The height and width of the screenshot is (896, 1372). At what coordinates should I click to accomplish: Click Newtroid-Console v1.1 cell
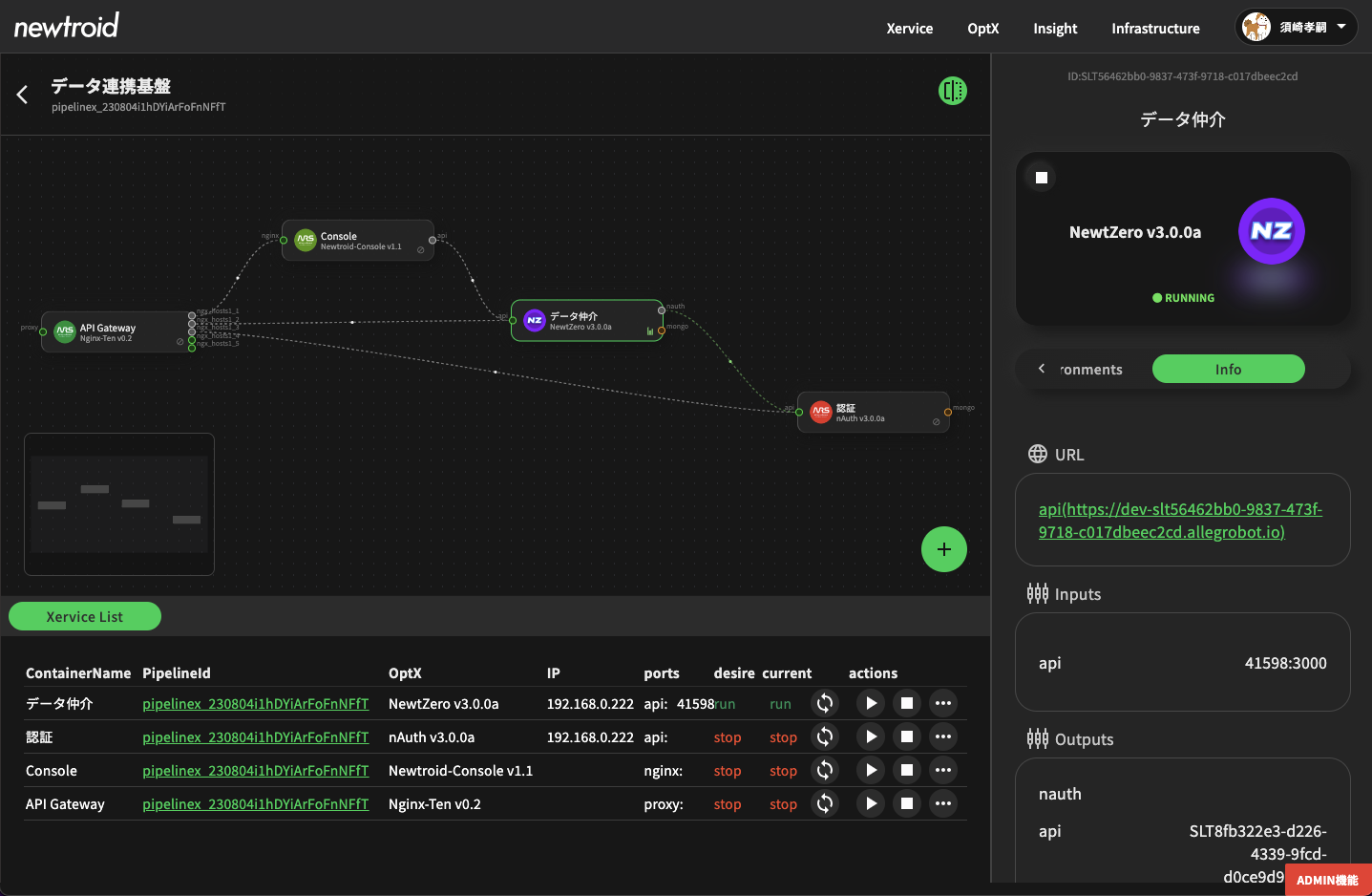[x=460, y=771]
